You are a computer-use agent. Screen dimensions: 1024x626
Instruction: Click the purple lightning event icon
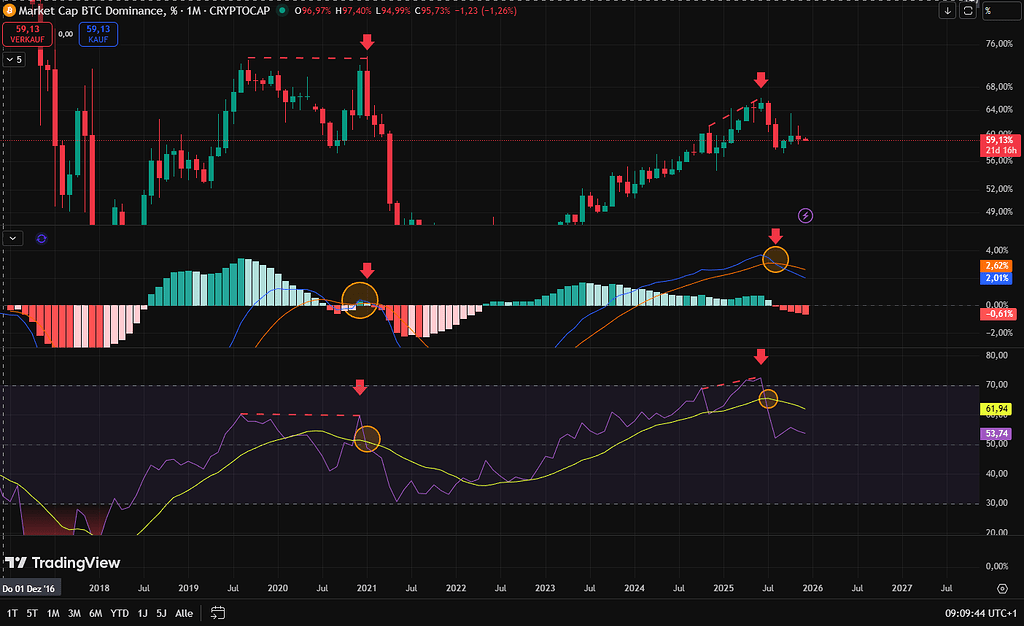(806, 215)
